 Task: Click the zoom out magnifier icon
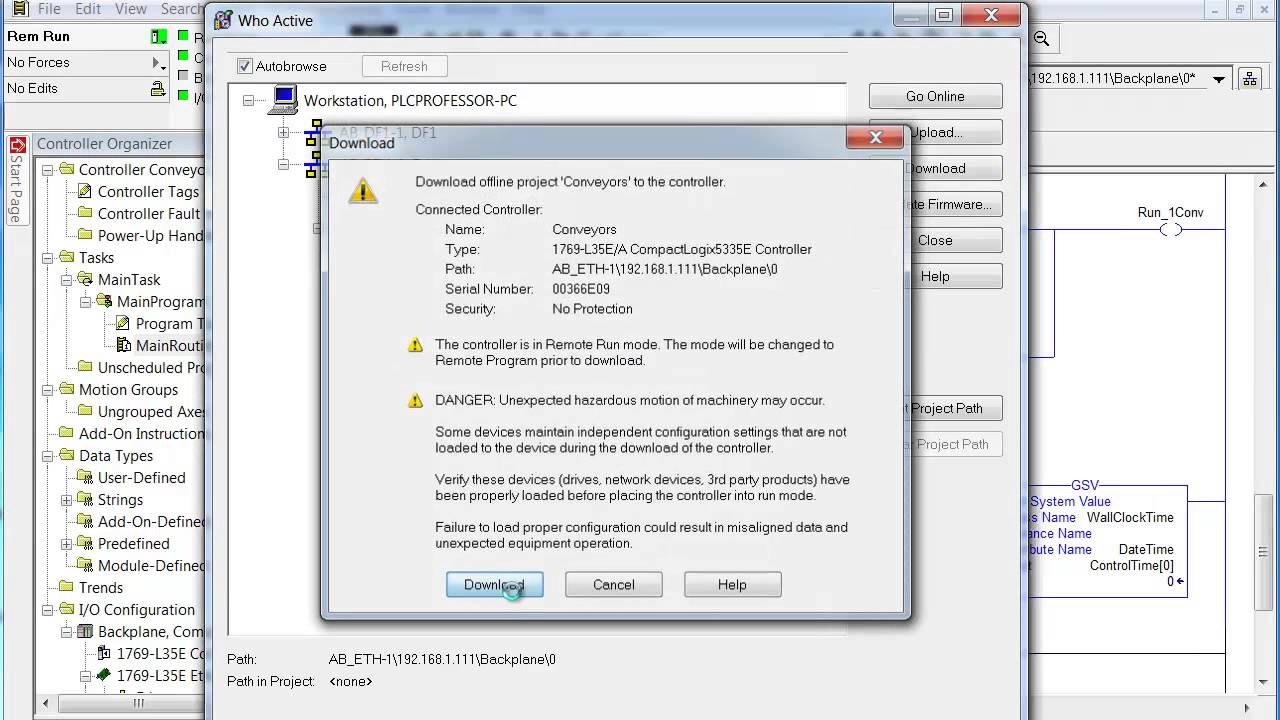tap(1041, 38)
